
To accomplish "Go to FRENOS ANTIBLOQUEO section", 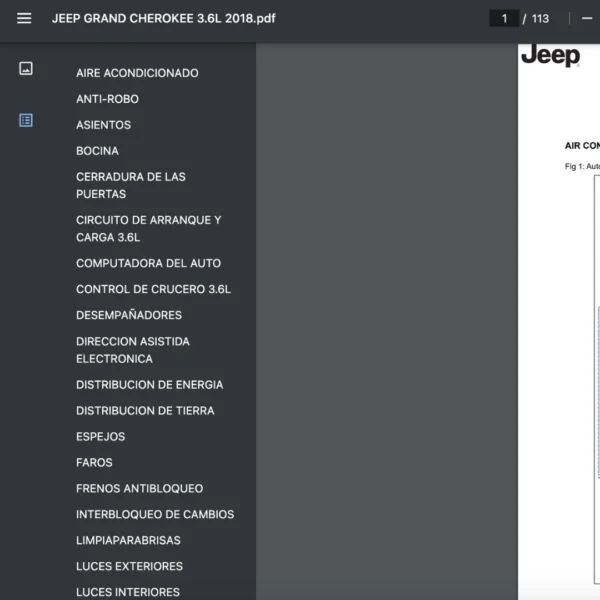I will point(139,489).
